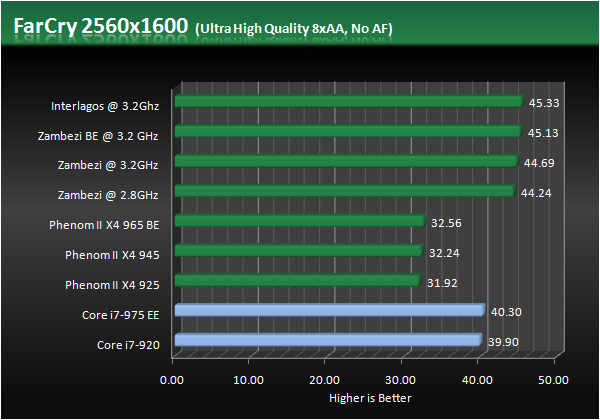Select the 'Zambezi @ 3.2GHz' label
The width and height of the screenshot is (600, 420).
[x=108, y=165]
